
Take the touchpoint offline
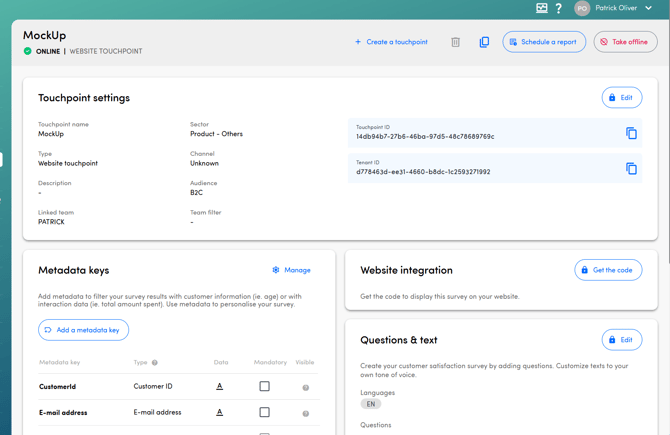point(625,42)
